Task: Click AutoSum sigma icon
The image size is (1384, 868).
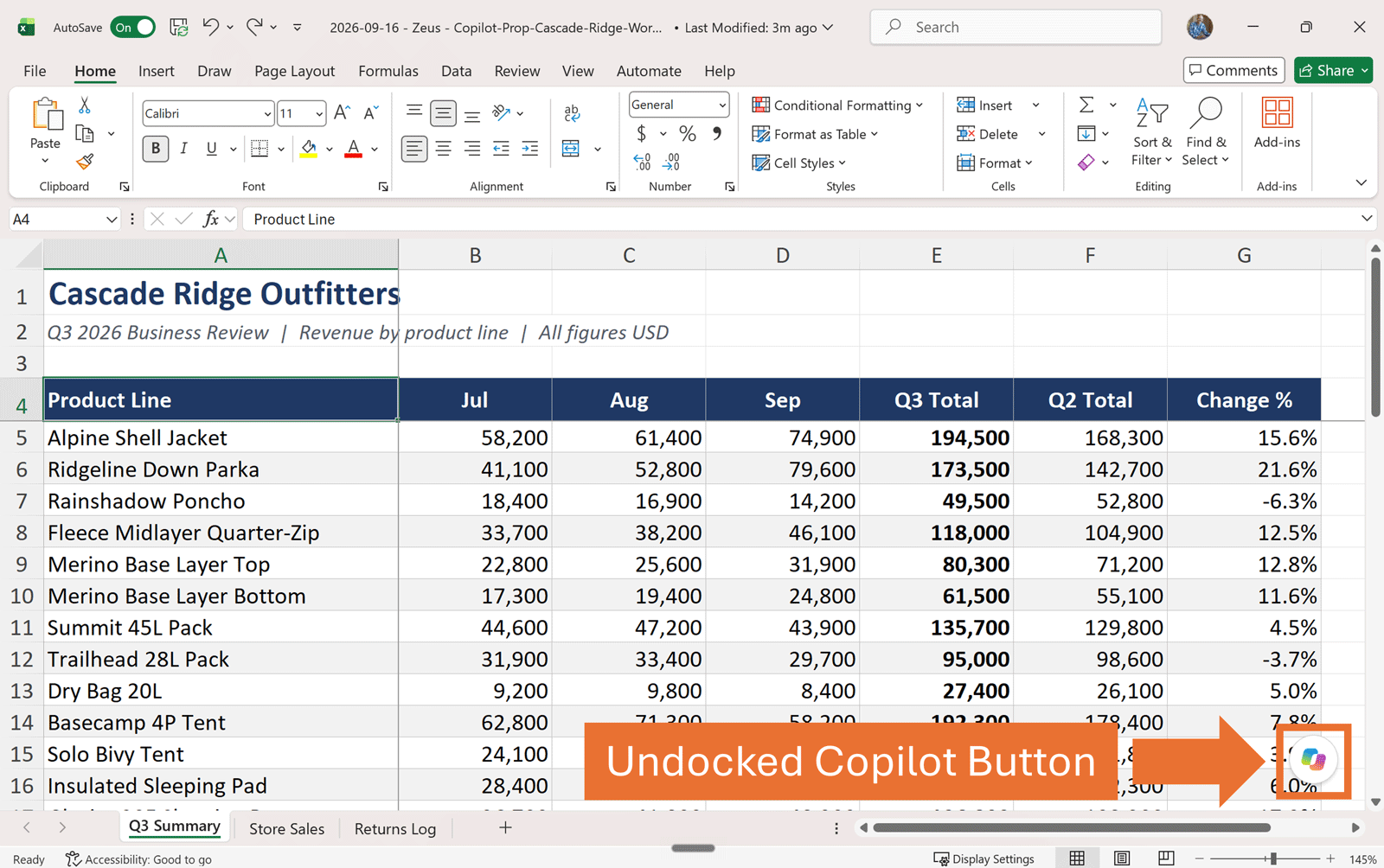Action: tap(1086, 105)
